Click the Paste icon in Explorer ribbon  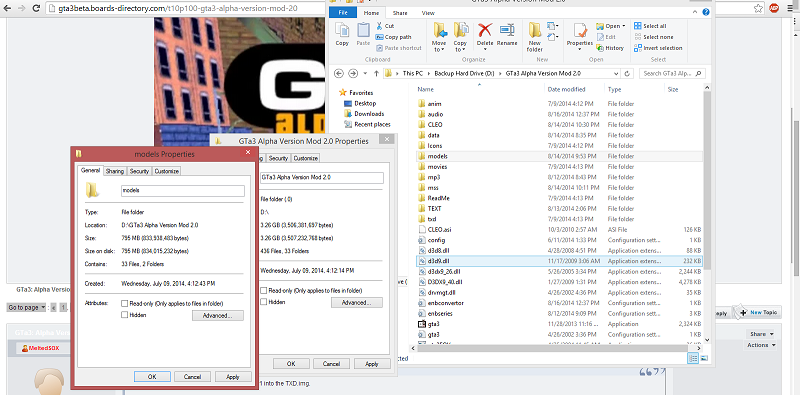click(363, 31)
